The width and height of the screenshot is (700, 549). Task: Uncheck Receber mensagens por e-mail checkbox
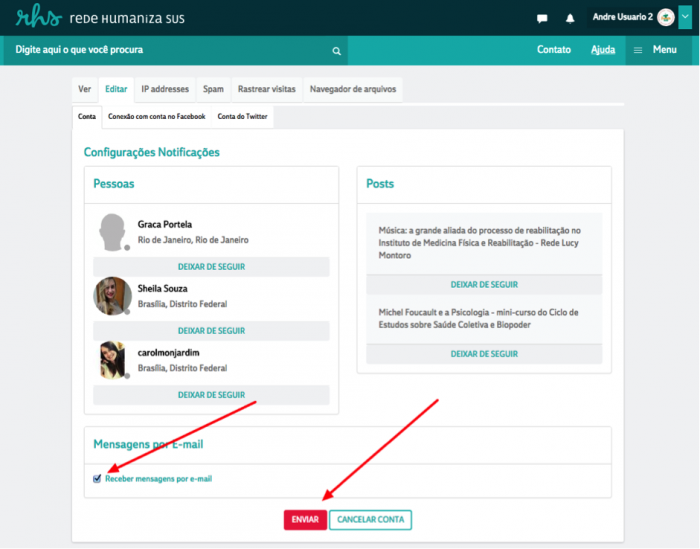tap(97, 479)
